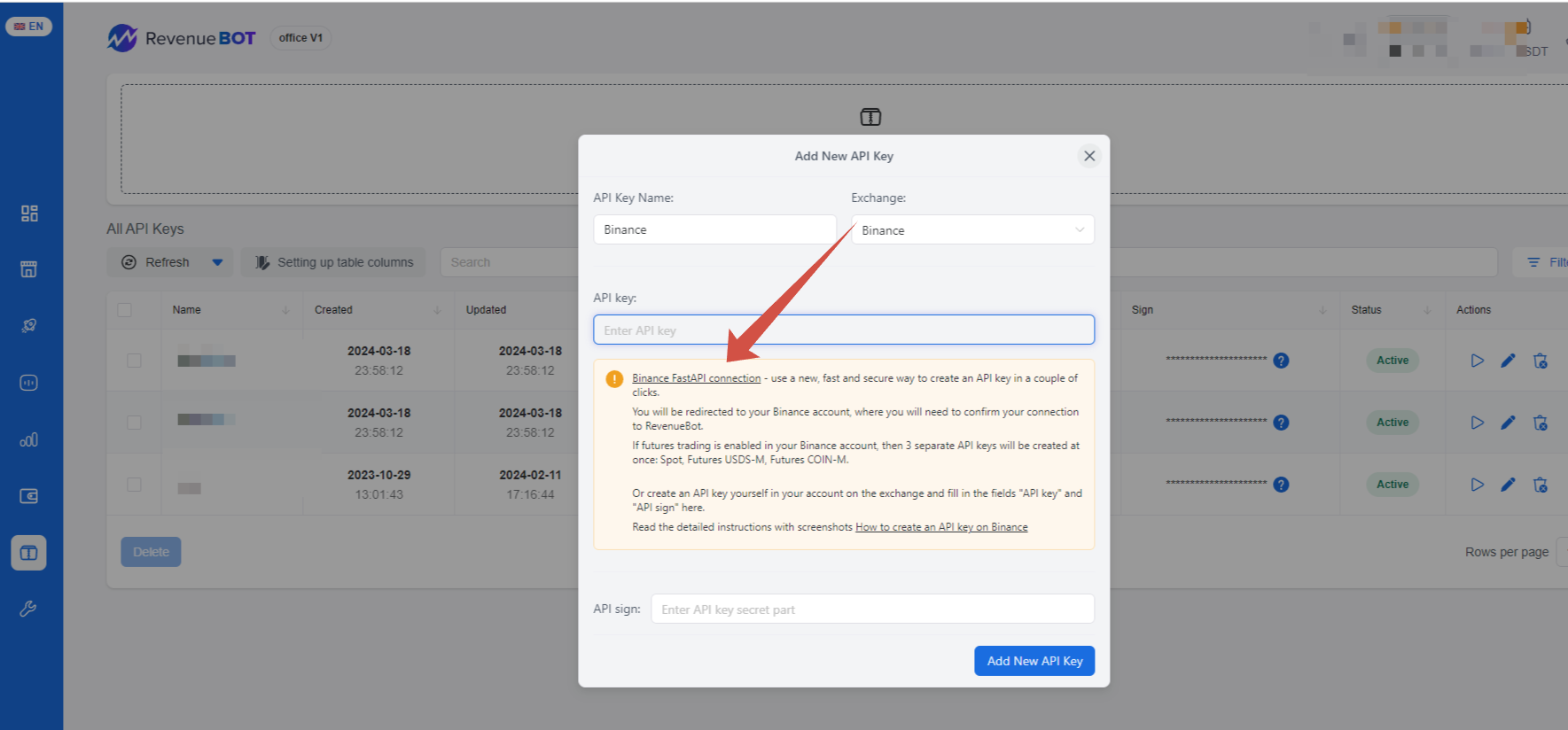Image resolution: width=1568 pixels, height=730 pixels.
Task: Tick the checkbox of the 23:58:12 first row
Action: [x=134, y=361]
